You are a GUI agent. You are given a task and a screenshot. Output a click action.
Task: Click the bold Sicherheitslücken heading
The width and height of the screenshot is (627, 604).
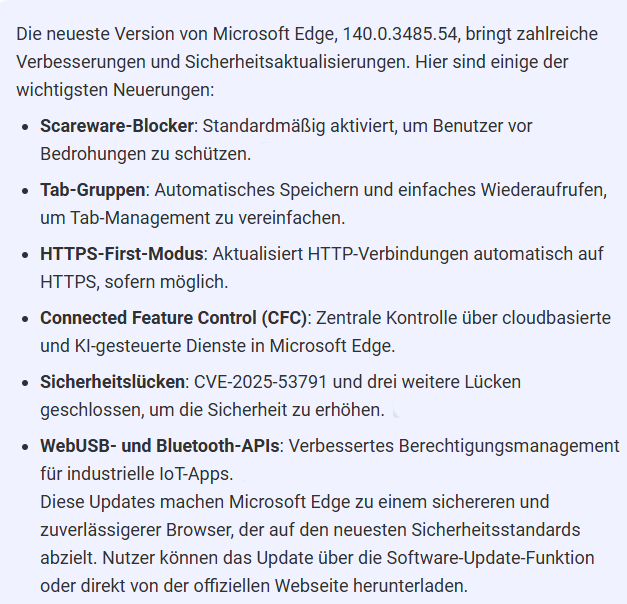coord(113,381)
